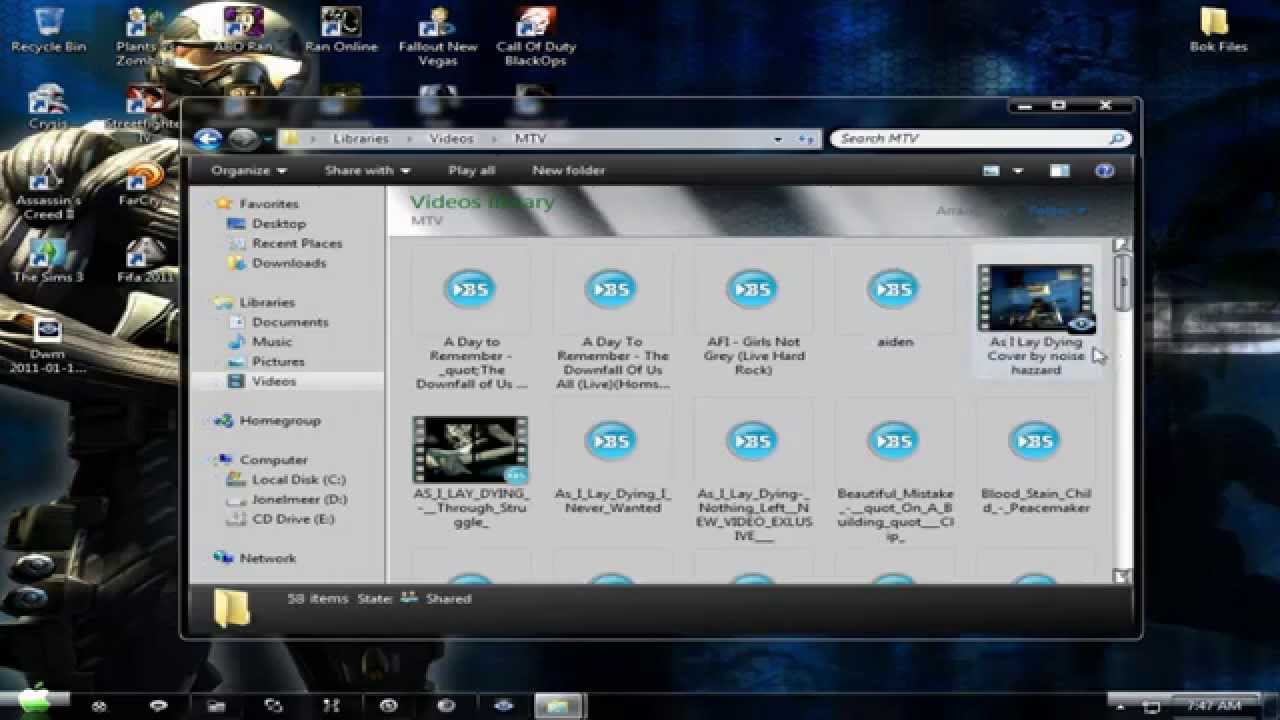Open the Documents library
Image resolution: width=1280 pixels, height=720 pixels.
278,322
